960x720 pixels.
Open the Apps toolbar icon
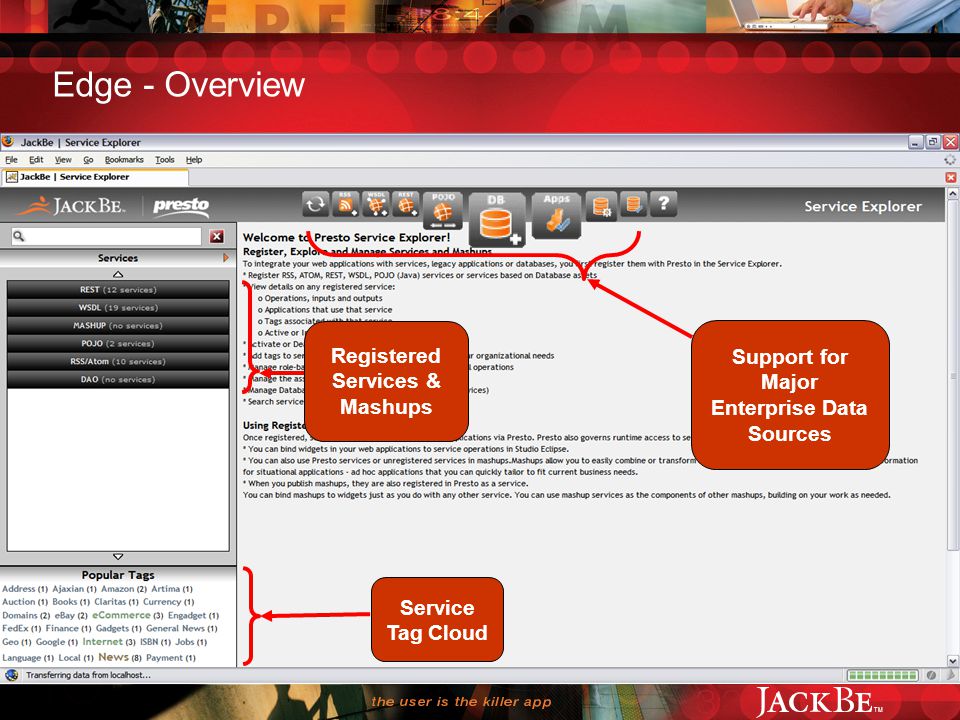coord(556,216)
